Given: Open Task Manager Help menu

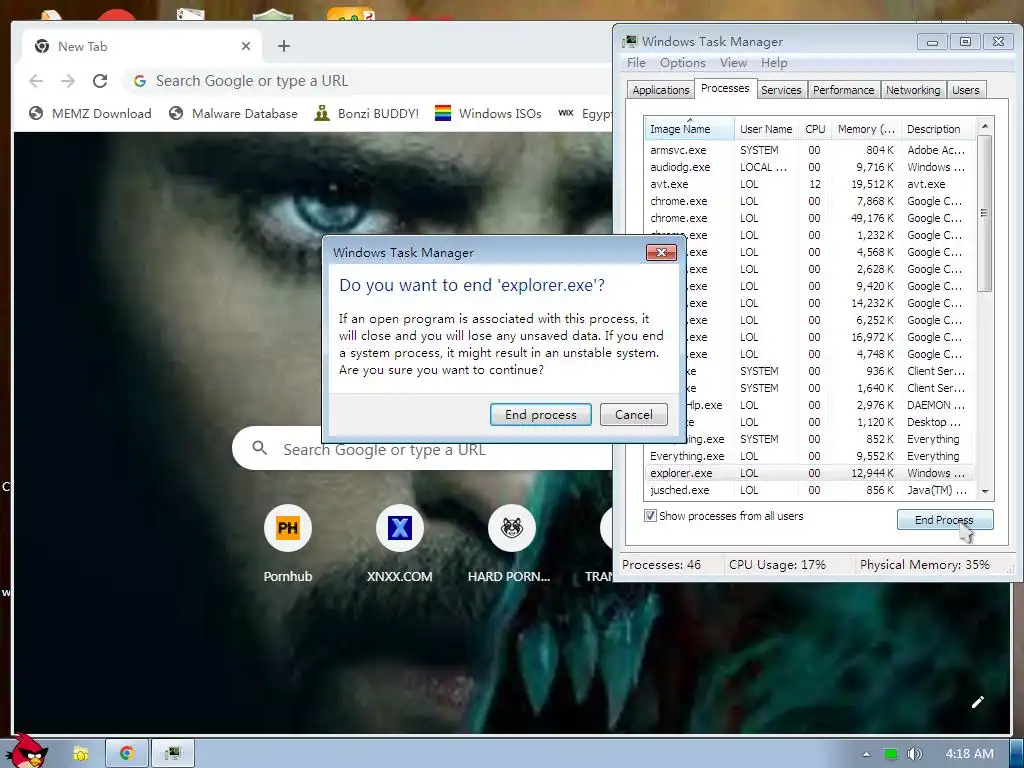Looking at the screenshot, I should point(774,63).
